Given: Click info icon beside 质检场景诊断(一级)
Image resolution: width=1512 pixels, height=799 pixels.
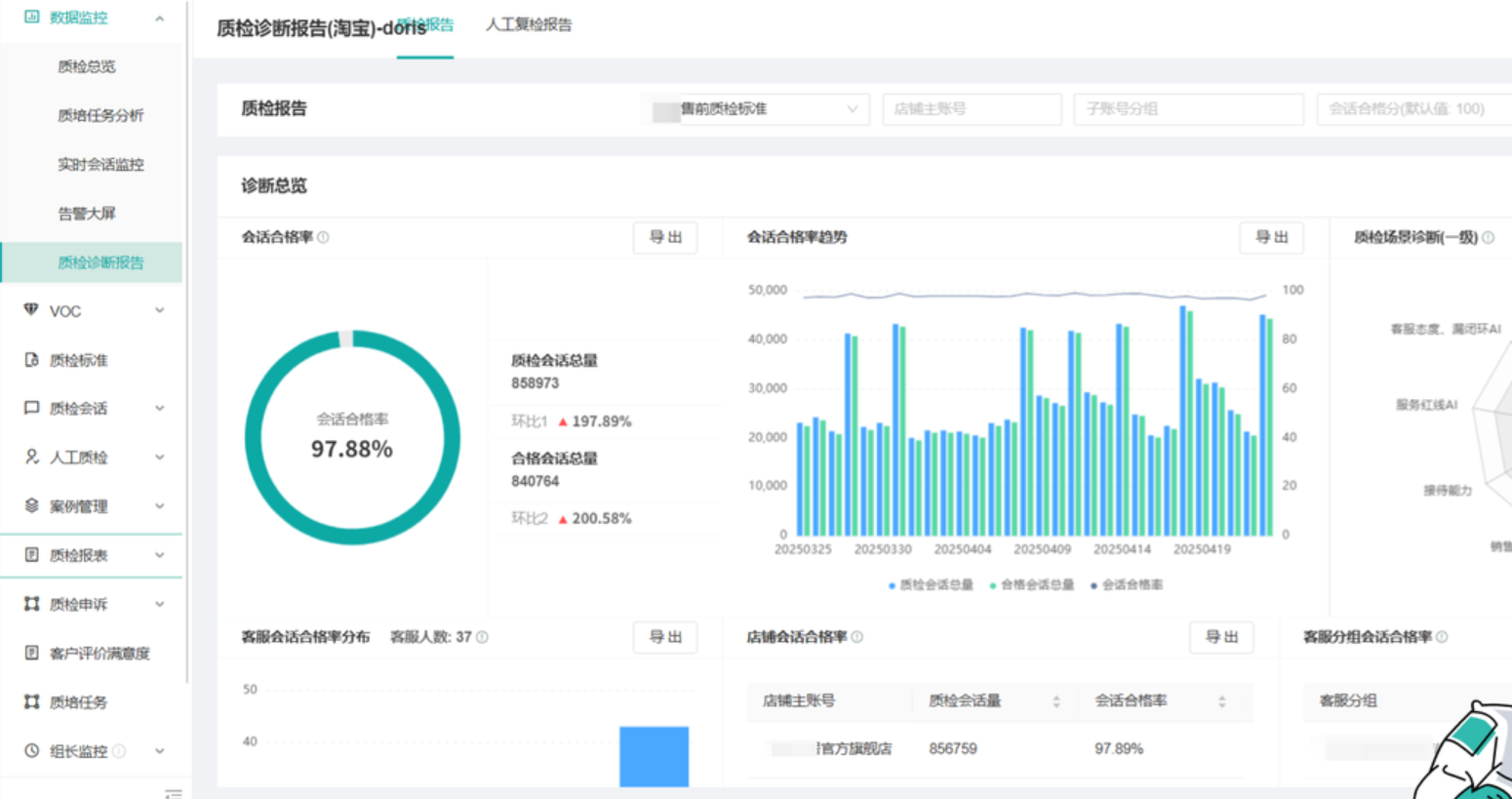Looking at the screenshot, I should click(1488, 237).
